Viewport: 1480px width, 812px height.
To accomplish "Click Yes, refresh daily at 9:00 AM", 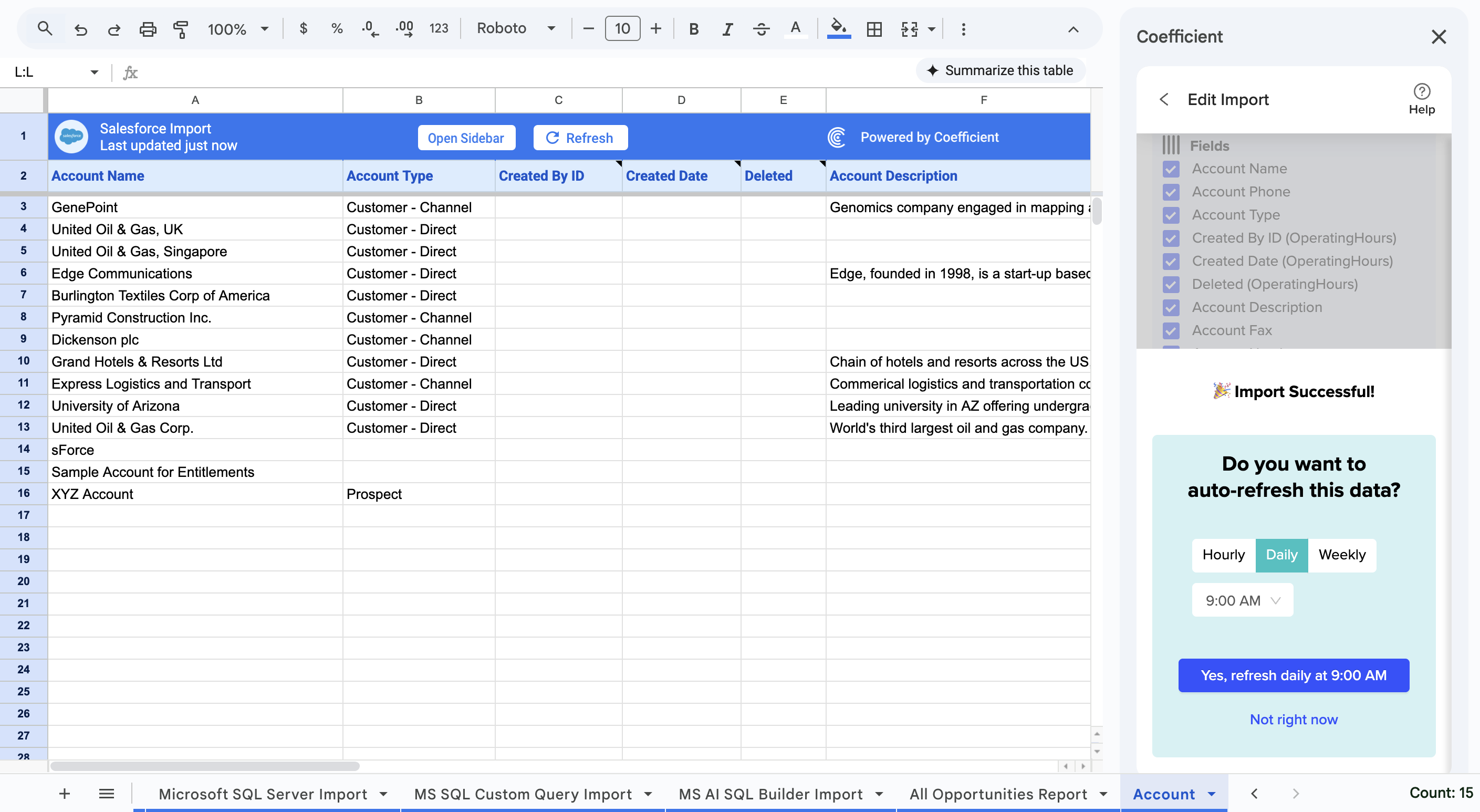I will (1293, 675).
